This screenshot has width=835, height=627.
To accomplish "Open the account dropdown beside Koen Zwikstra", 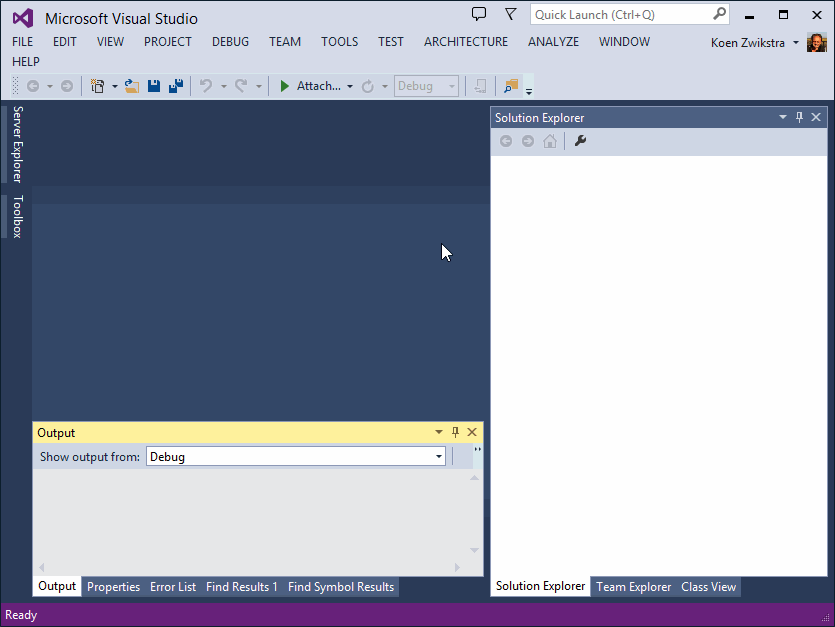I will (796, 43).
